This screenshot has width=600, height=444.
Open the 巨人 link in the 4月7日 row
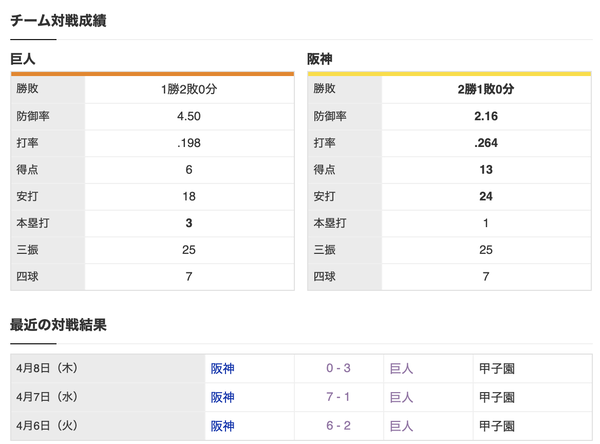(401, 397)
